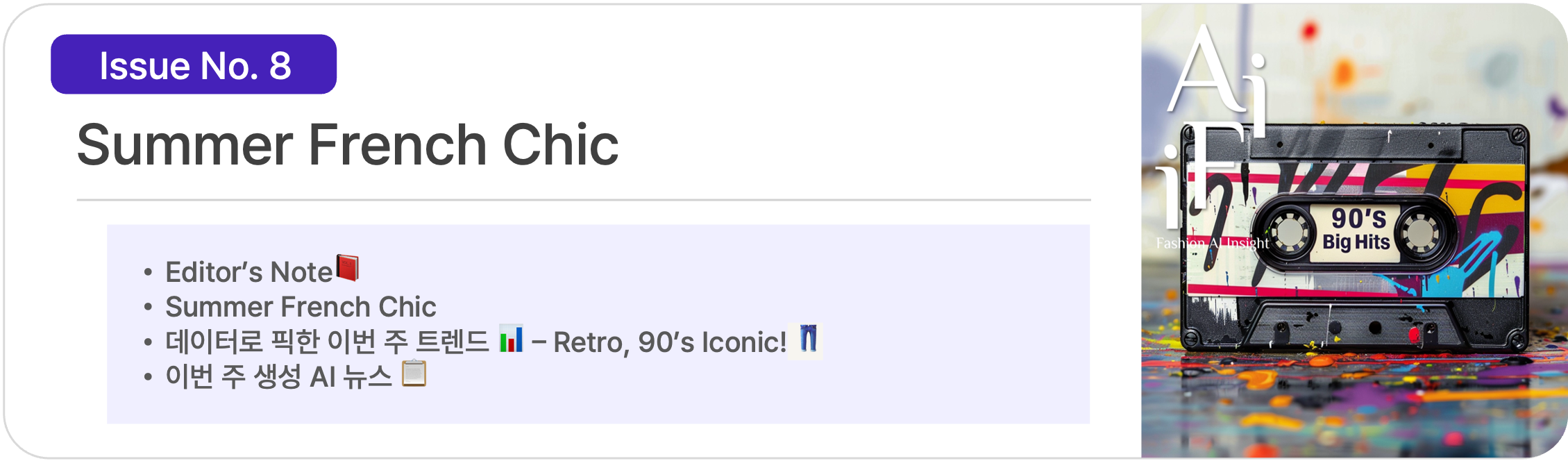This screenshot has height=461, width=1568.
Task: Click the Summer French Chic main heading
Action: (x=347, y=144)
